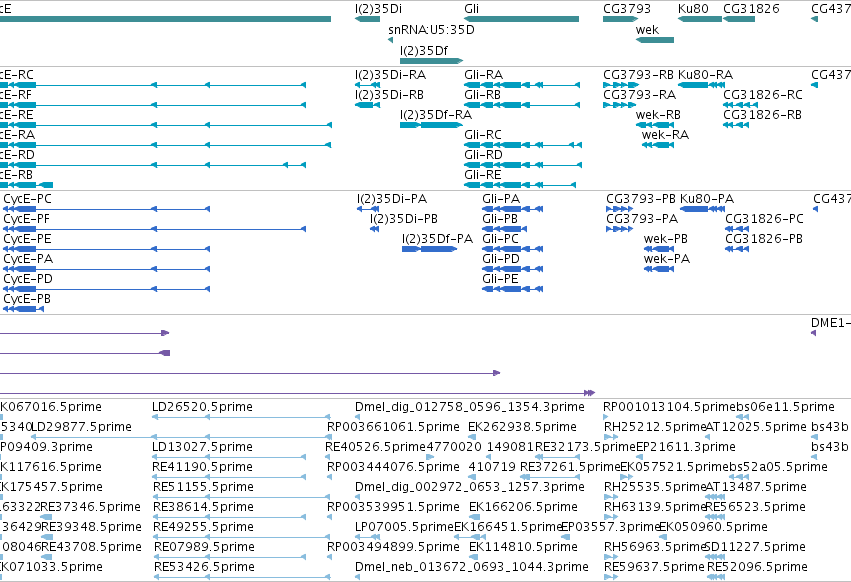Select the RE59637.5prime EST label
851x582 pixels.
[x=654, y=567]
